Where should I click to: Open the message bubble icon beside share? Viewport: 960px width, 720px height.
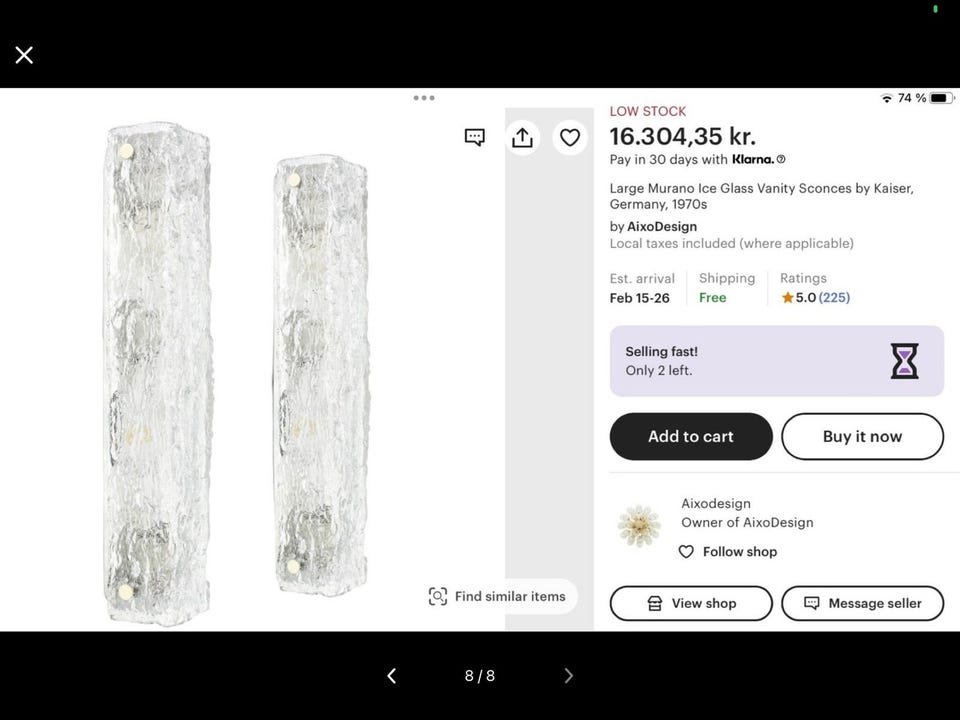click(475, 138)
